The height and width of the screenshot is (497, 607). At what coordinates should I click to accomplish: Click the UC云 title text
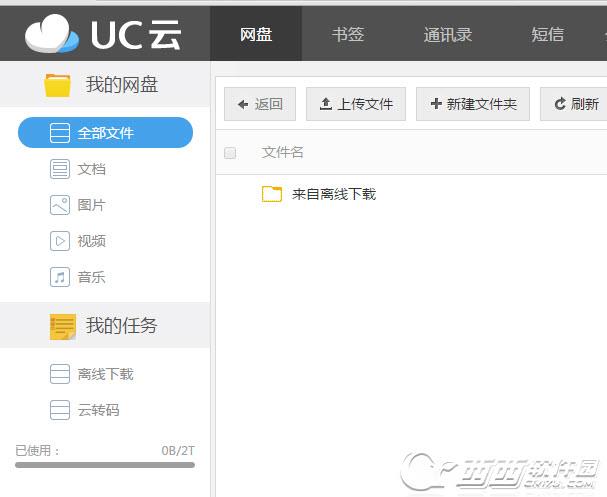click(x=136, y=34)
